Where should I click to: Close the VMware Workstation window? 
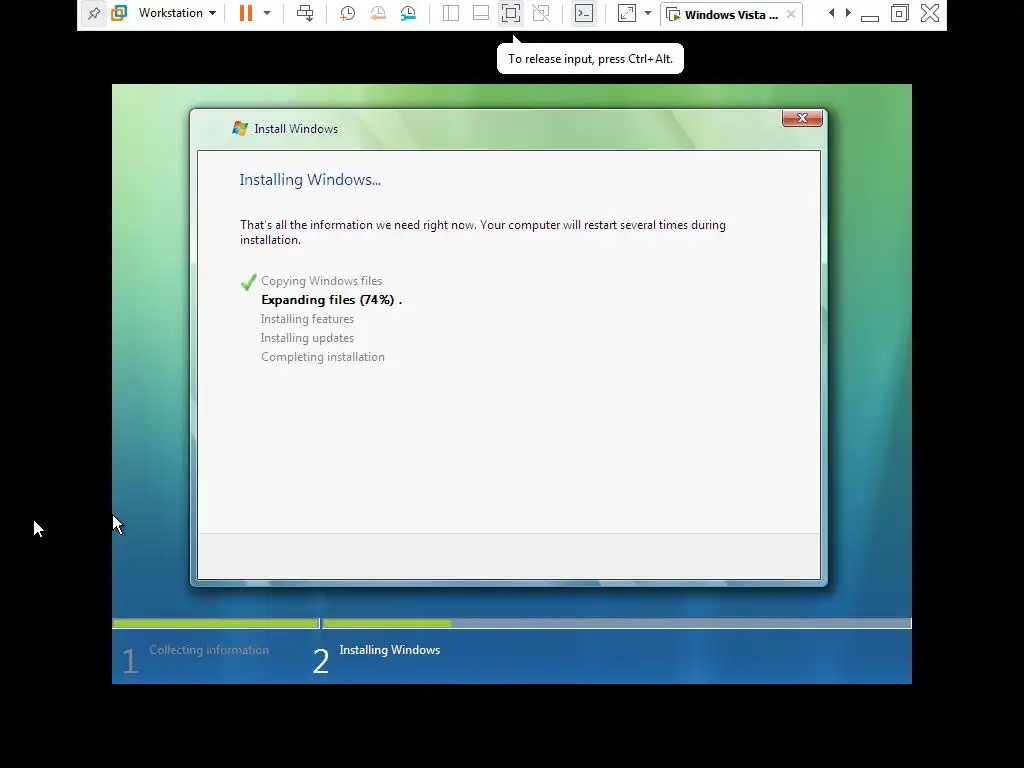930,13
